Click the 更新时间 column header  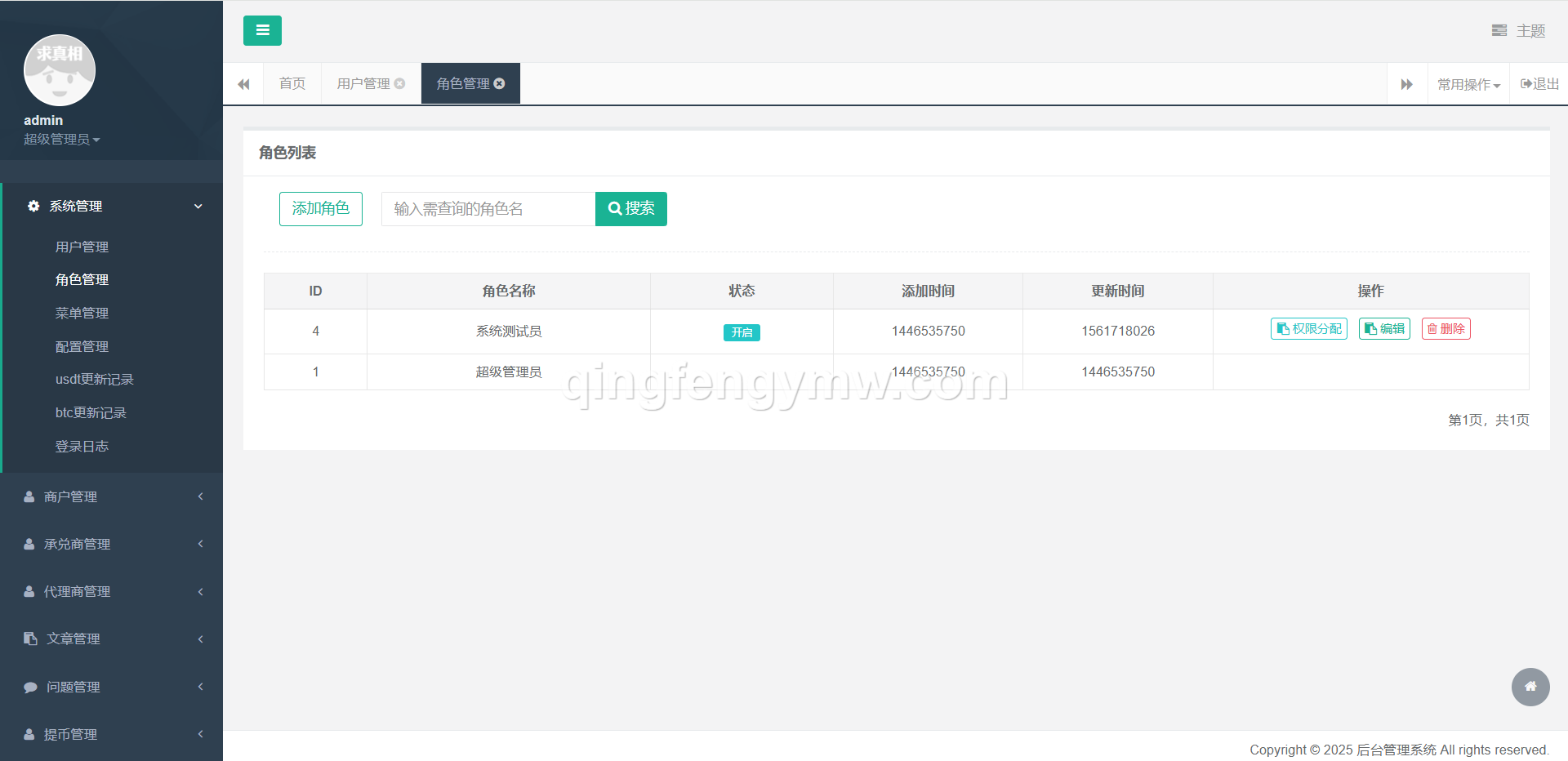click(x=1118, y=291)
